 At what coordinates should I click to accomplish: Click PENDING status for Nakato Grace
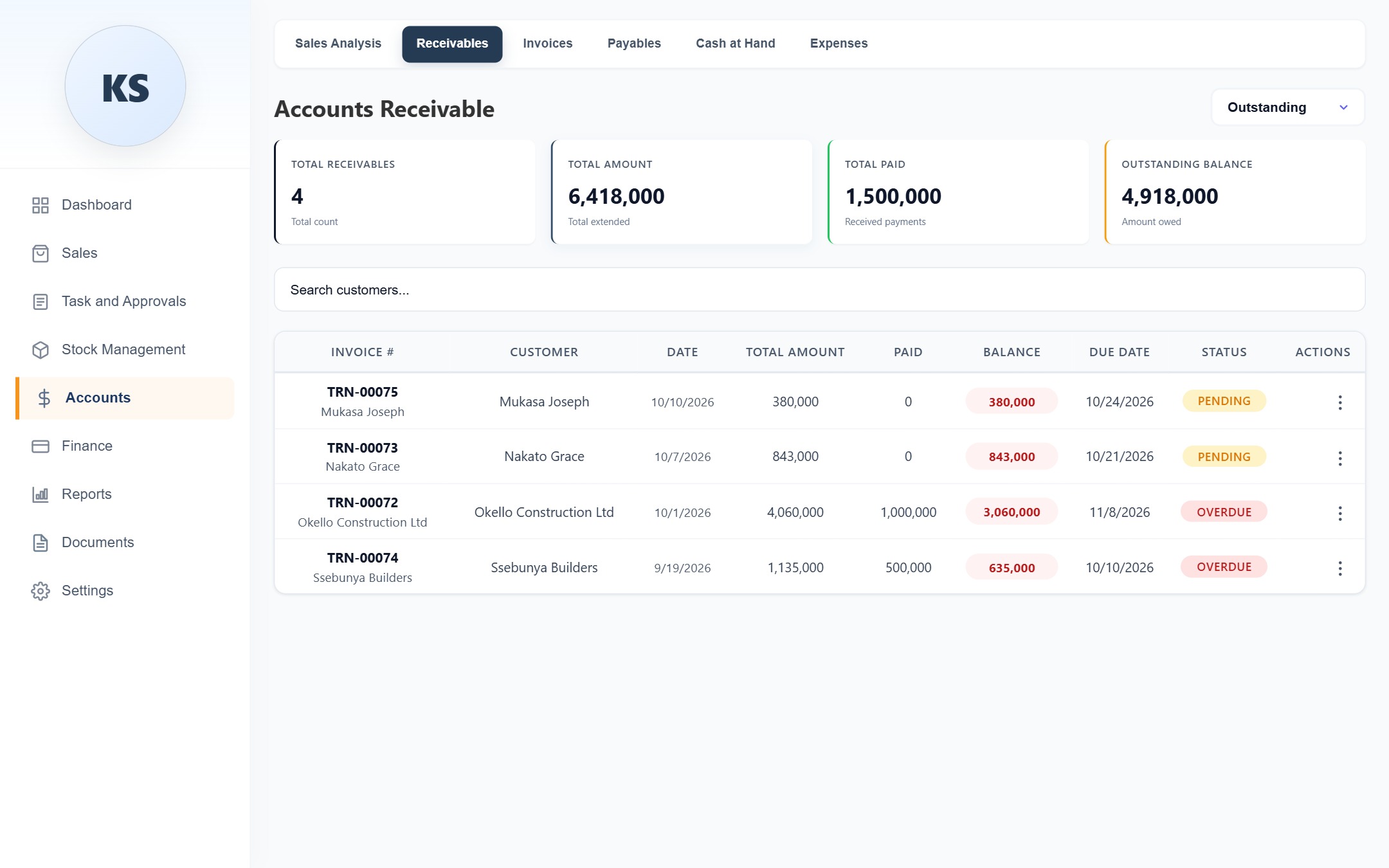[x=1224, y=457]
